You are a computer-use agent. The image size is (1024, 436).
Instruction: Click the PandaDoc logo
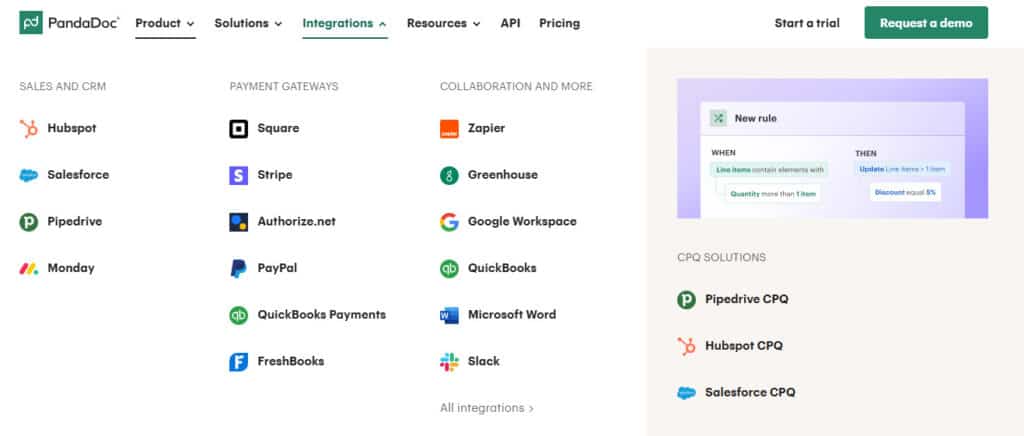tap(69, 22)
